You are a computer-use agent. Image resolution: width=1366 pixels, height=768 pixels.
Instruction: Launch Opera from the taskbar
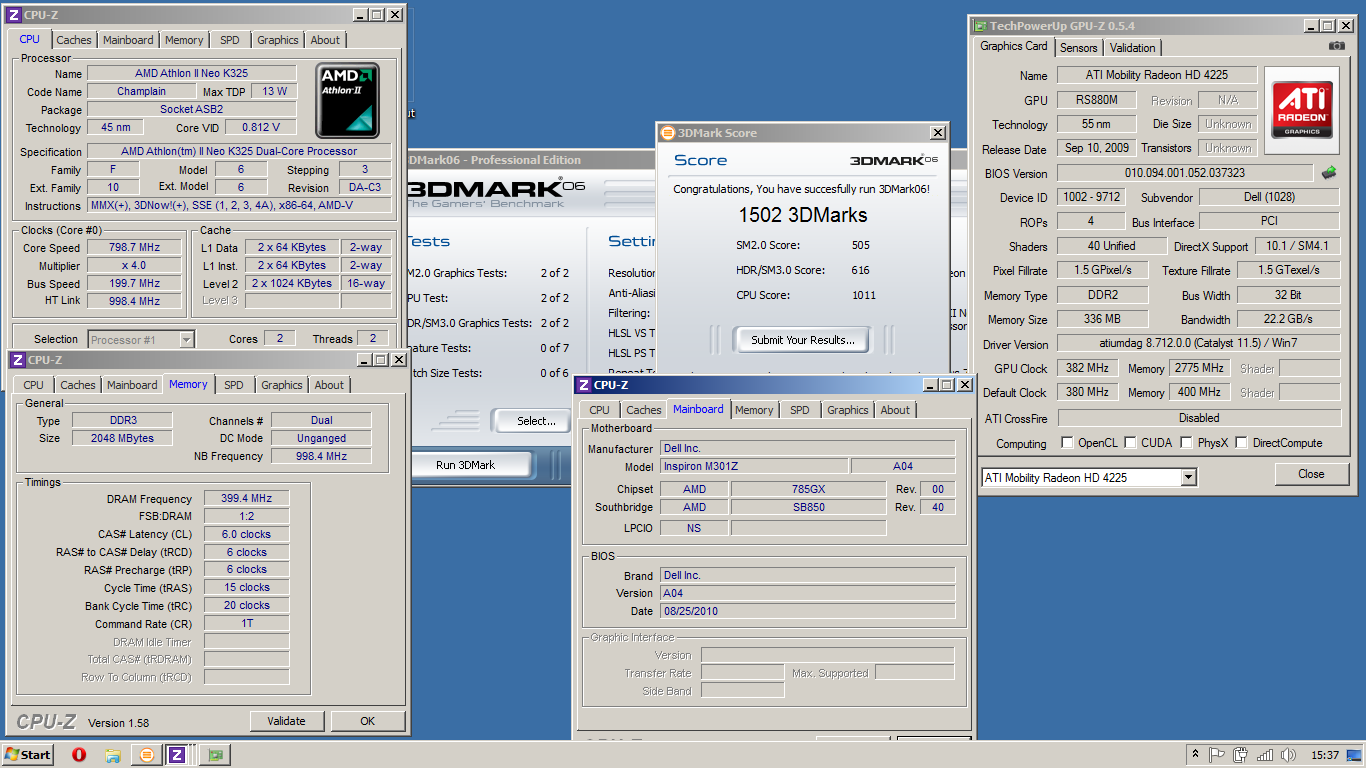[79, 755]
